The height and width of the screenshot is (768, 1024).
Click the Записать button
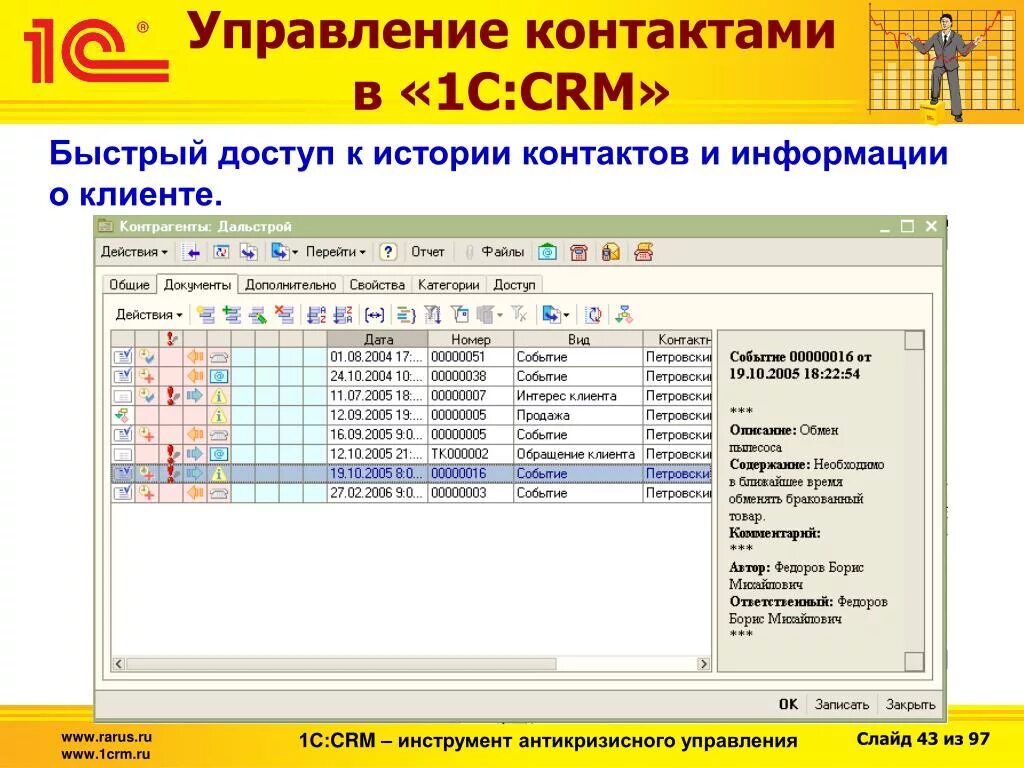coord(842,705)
